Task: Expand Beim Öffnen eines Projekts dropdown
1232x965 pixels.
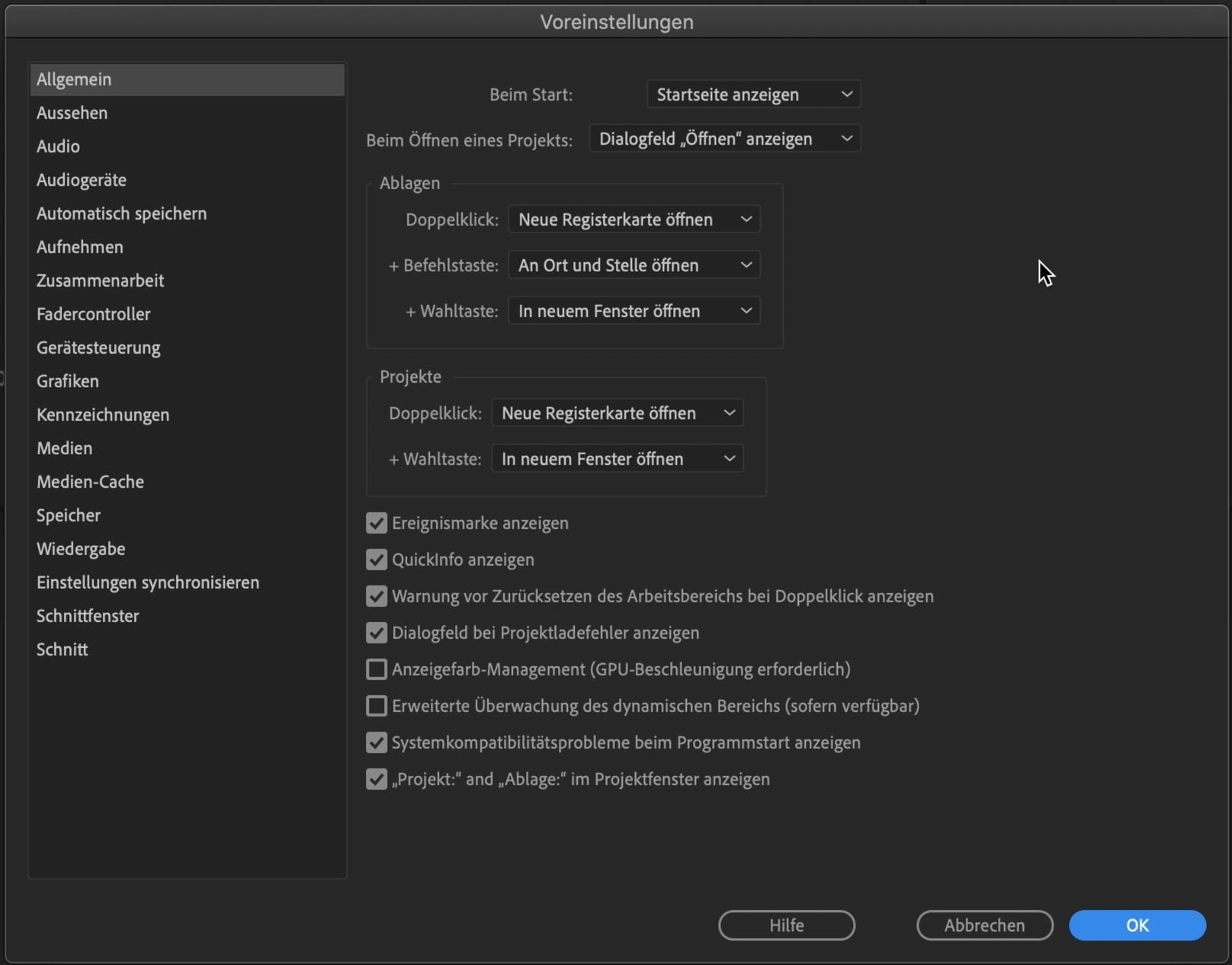Action: (x=724, y=139)
